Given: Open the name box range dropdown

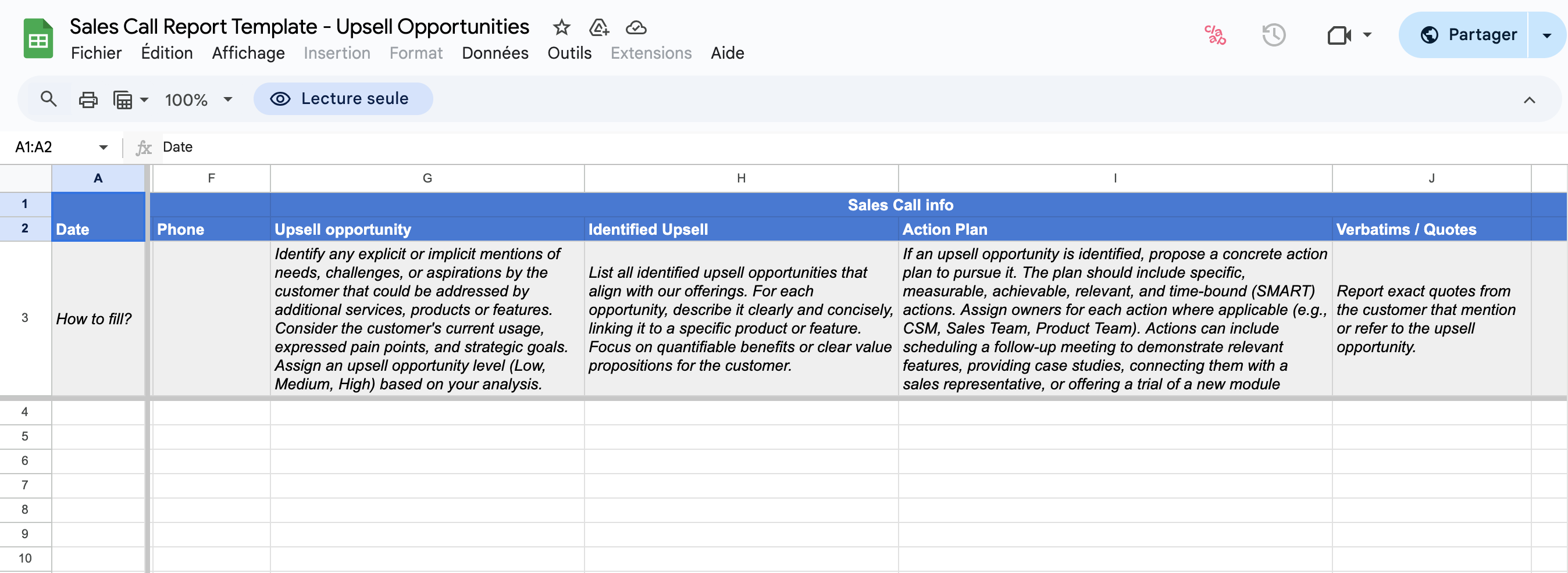Looking at the screenshot, I should 103,147.
